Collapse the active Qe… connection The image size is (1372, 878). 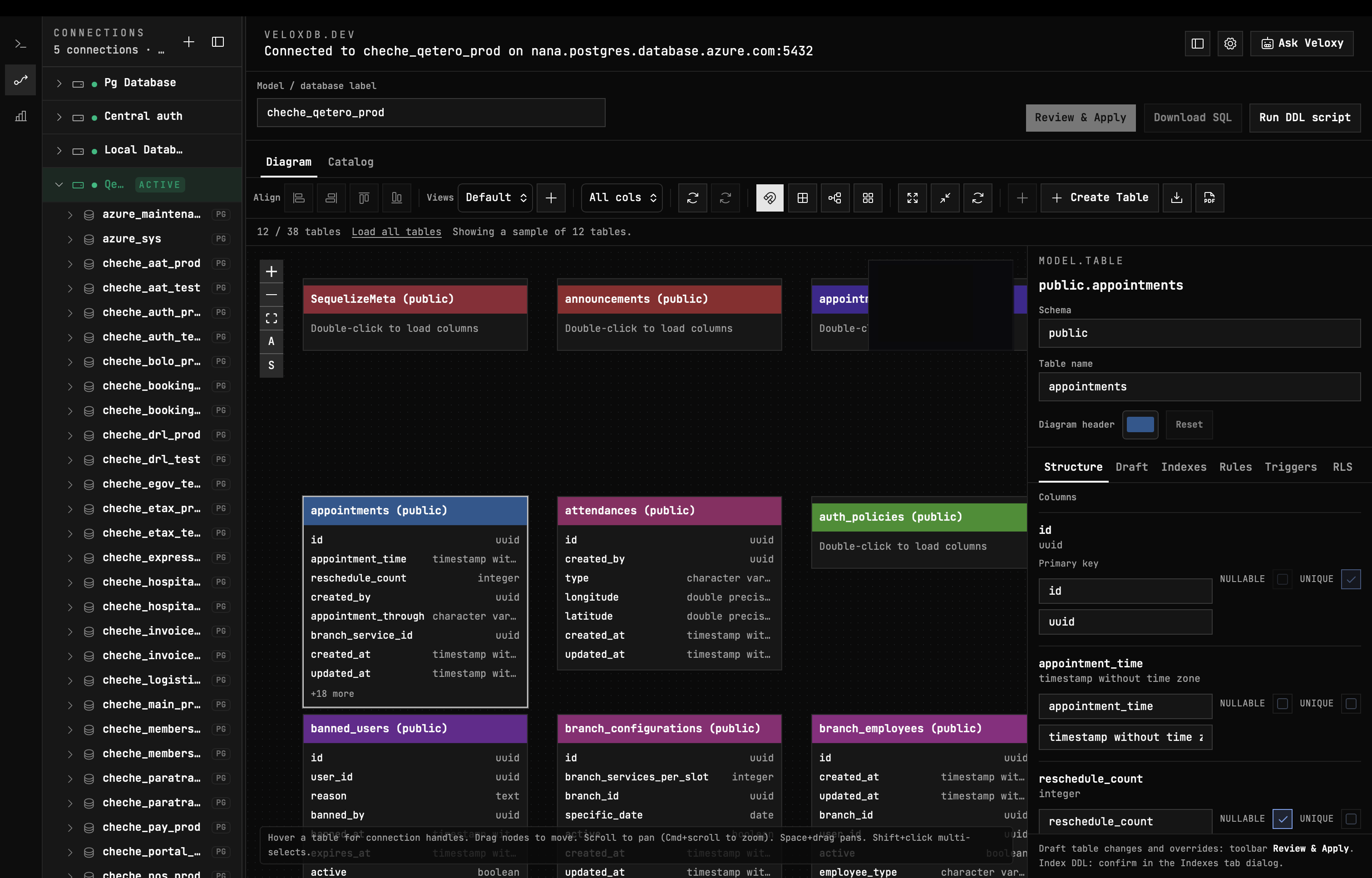[x=59, y=185]
